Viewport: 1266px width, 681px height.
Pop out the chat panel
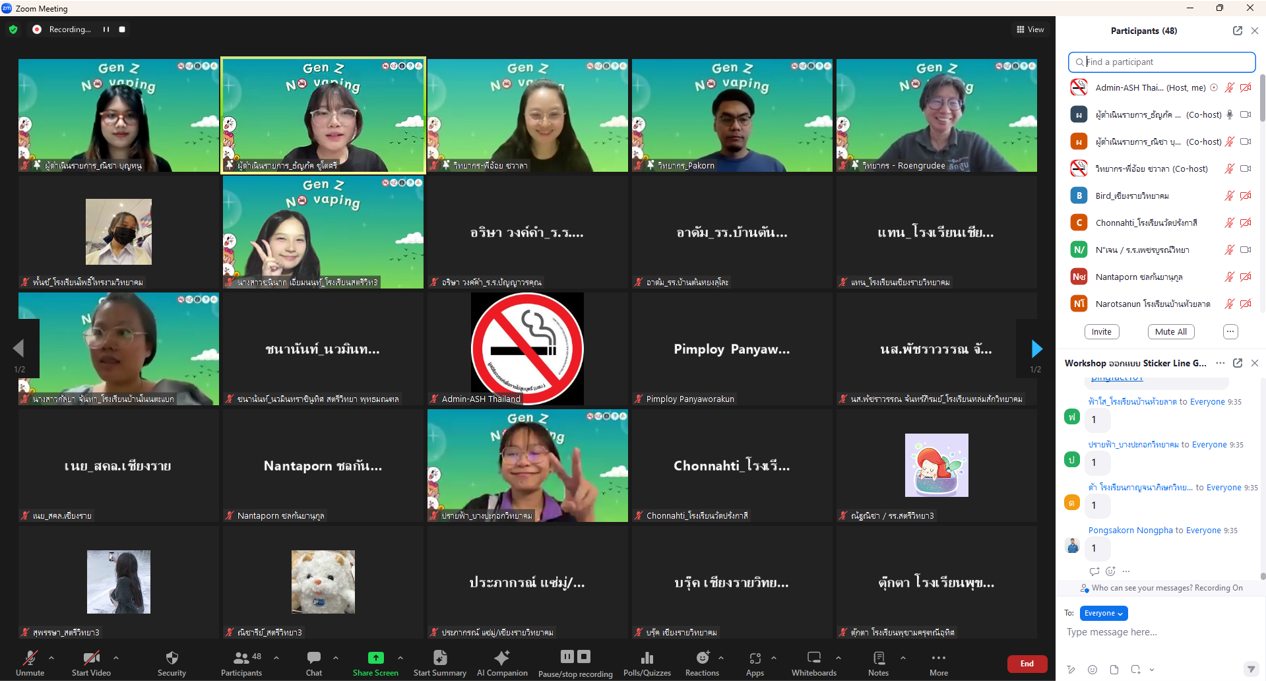[x=1238, y=363]
